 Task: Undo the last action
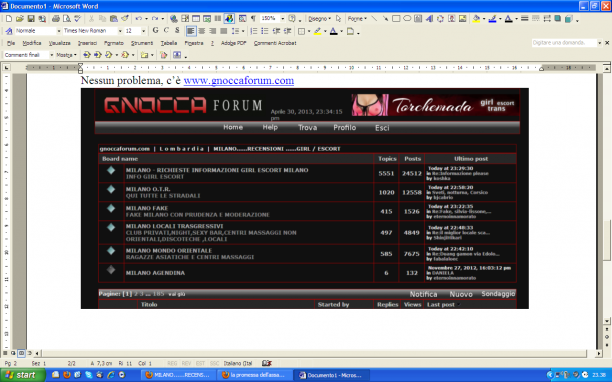[x=139, y=18]
